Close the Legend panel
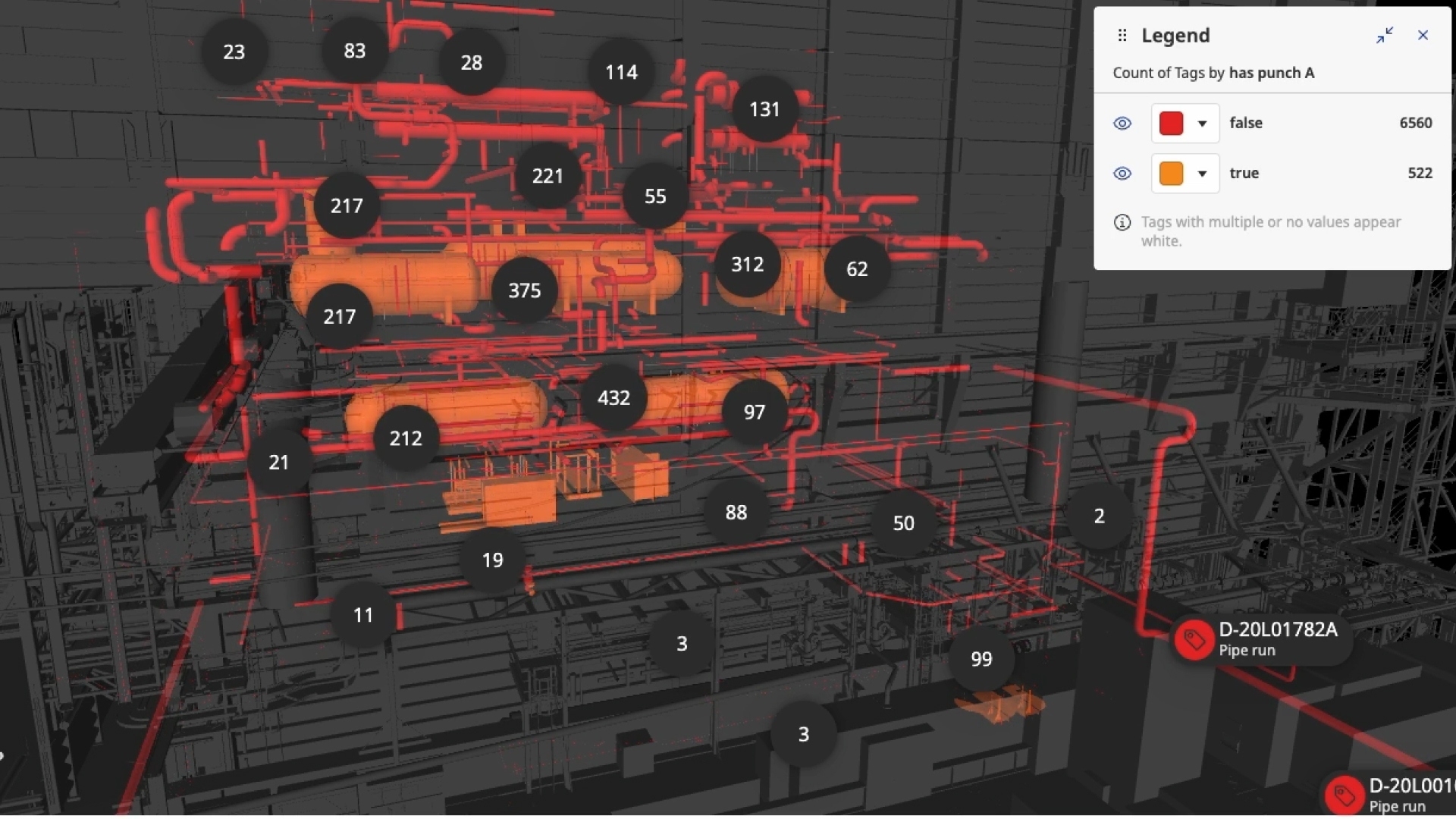The height and width of the screenshot is (819, 1456). tap(1423, 36)
